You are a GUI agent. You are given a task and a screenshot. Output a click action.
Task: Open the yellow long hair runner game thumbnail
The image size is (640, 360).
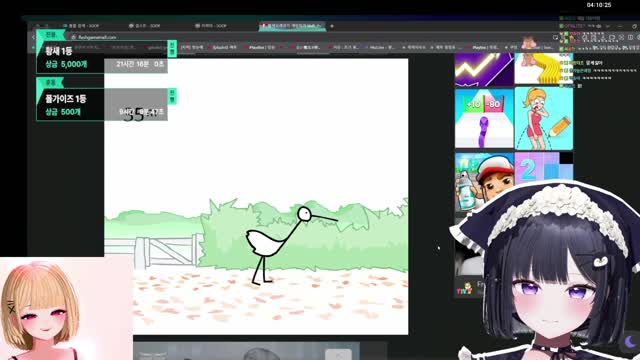tap(543, 69)
